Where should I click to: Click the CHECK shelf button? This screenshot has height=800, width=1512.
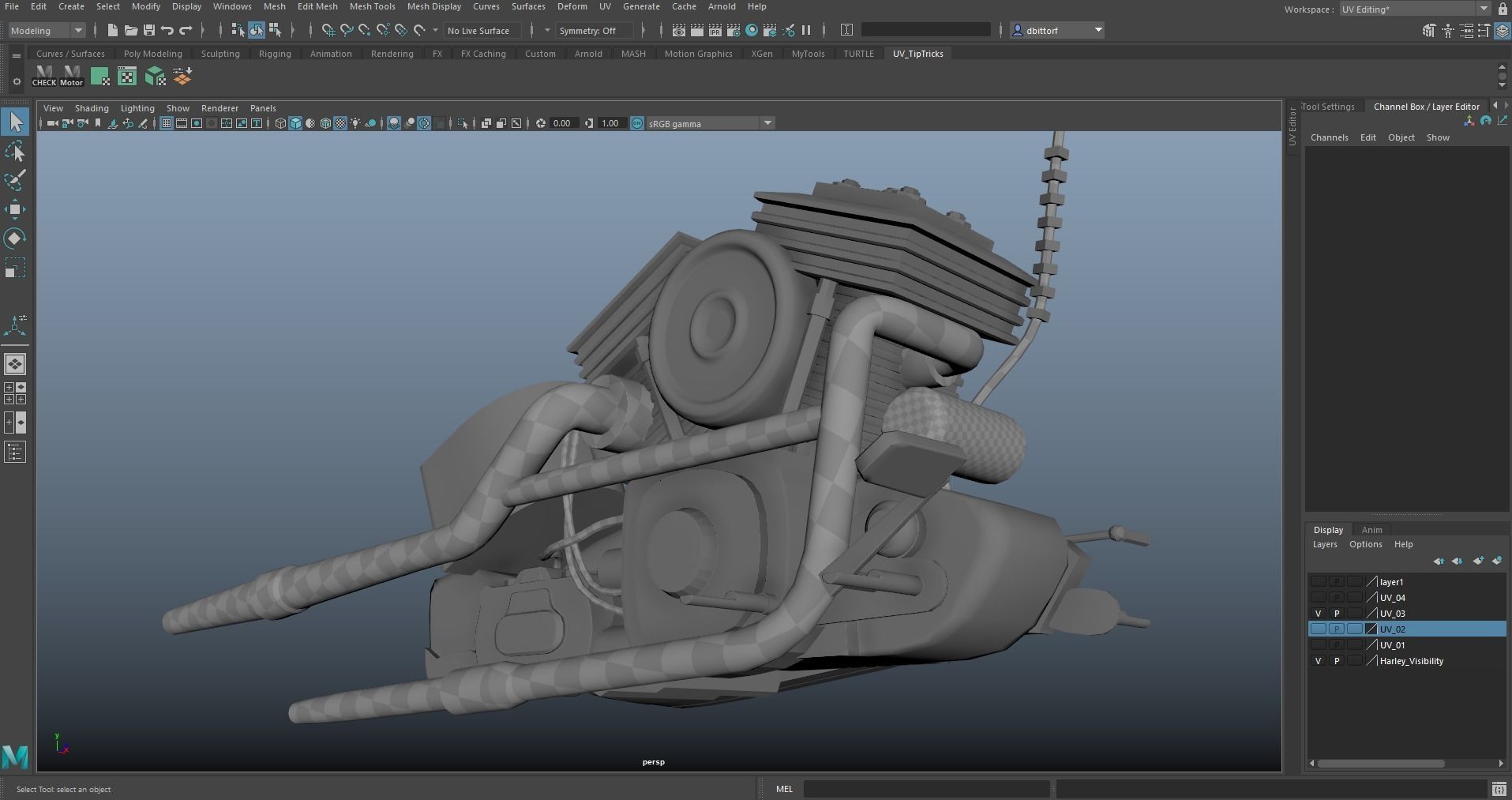pyautogui.click(x=44, y=76)
